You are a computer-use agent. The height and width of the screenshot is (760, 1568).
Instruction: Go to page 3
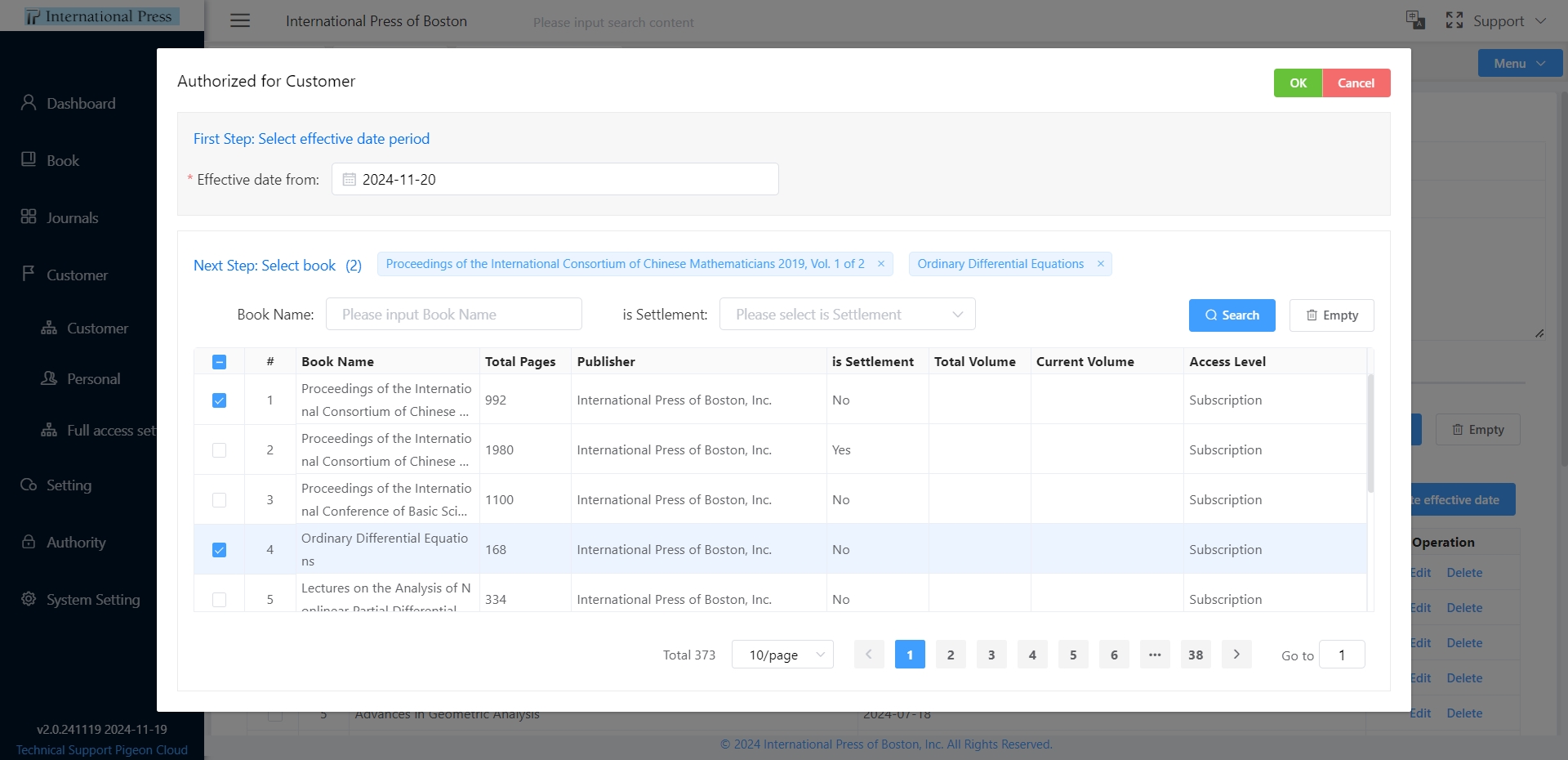pyautogui.click(x=991, y=655)
